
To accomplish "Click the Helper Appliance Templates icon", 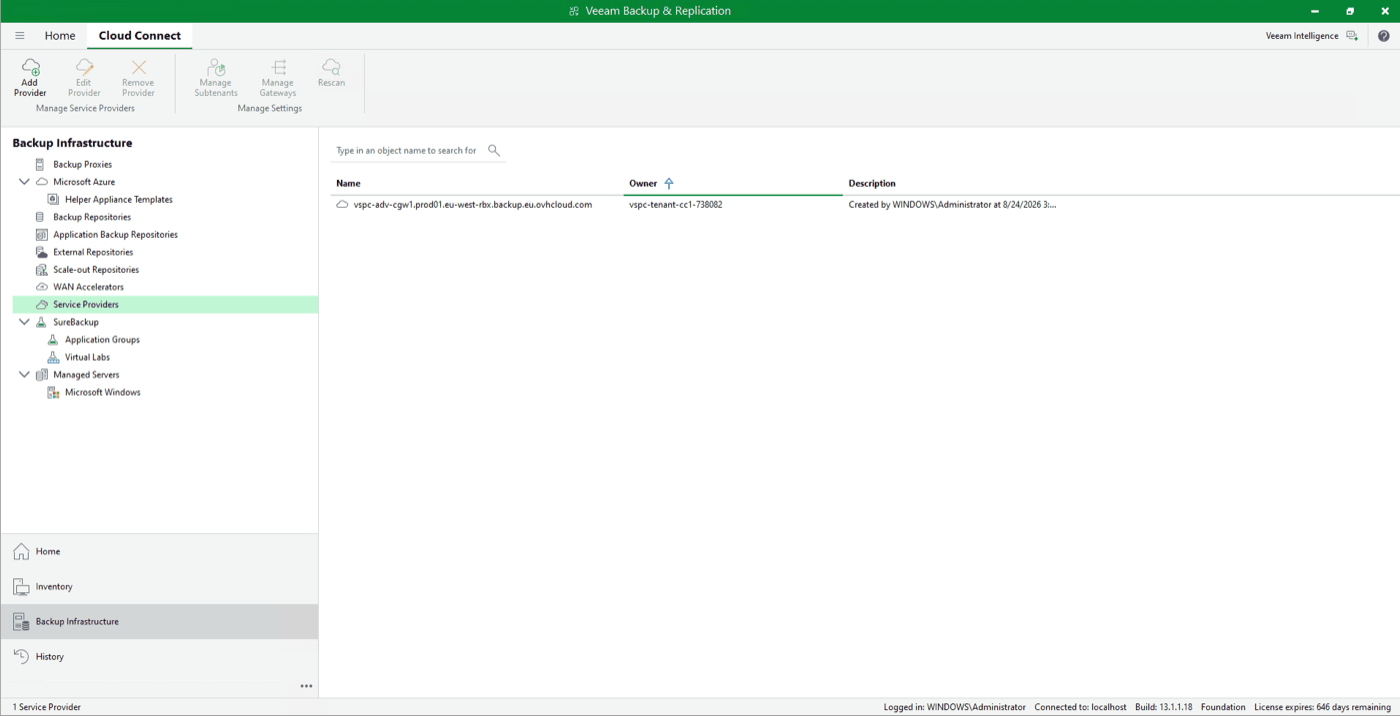I will (x=54, y=199).
